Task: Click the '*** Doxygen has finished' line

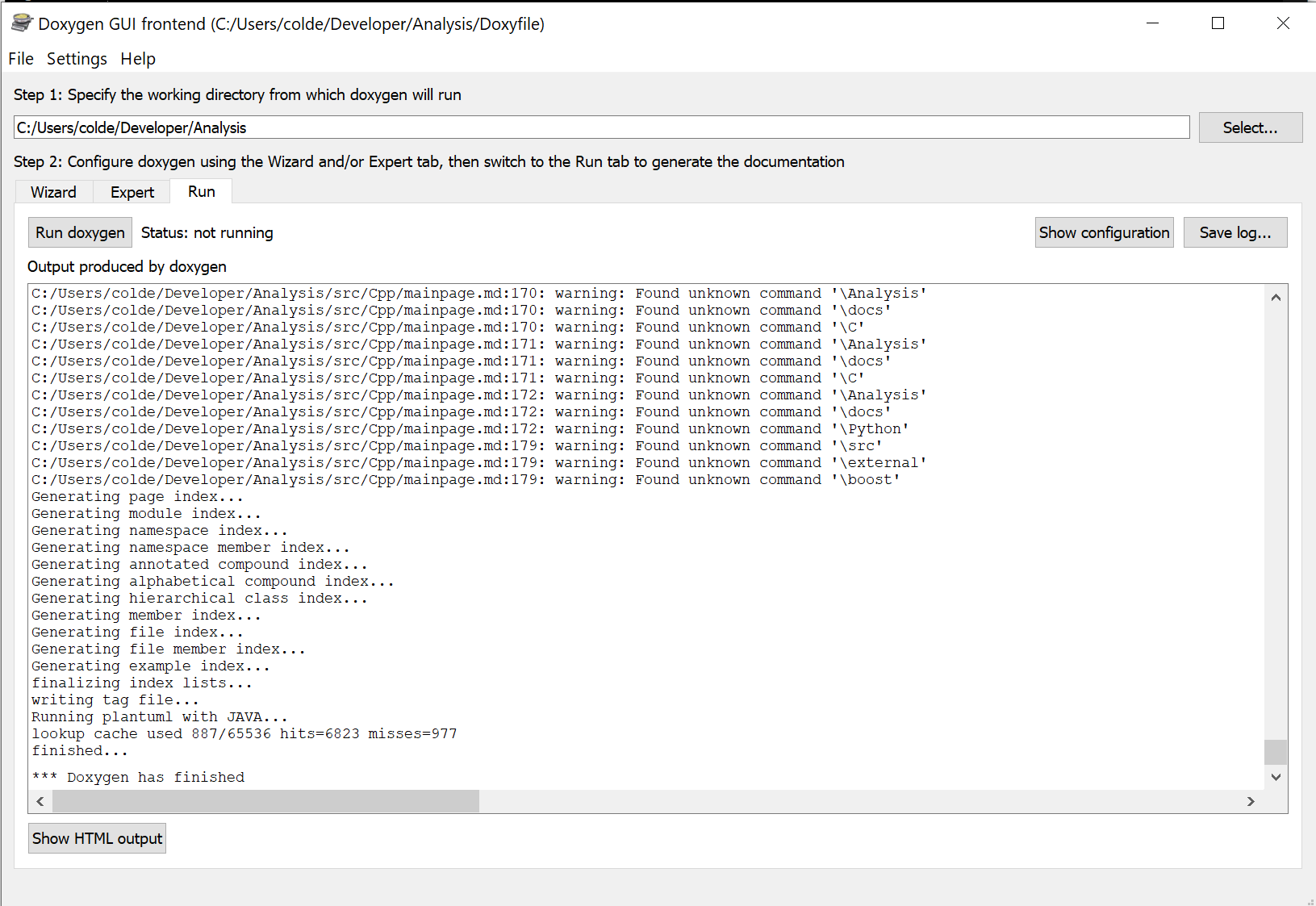Action: pyautogui.click(x=138, y=777)
